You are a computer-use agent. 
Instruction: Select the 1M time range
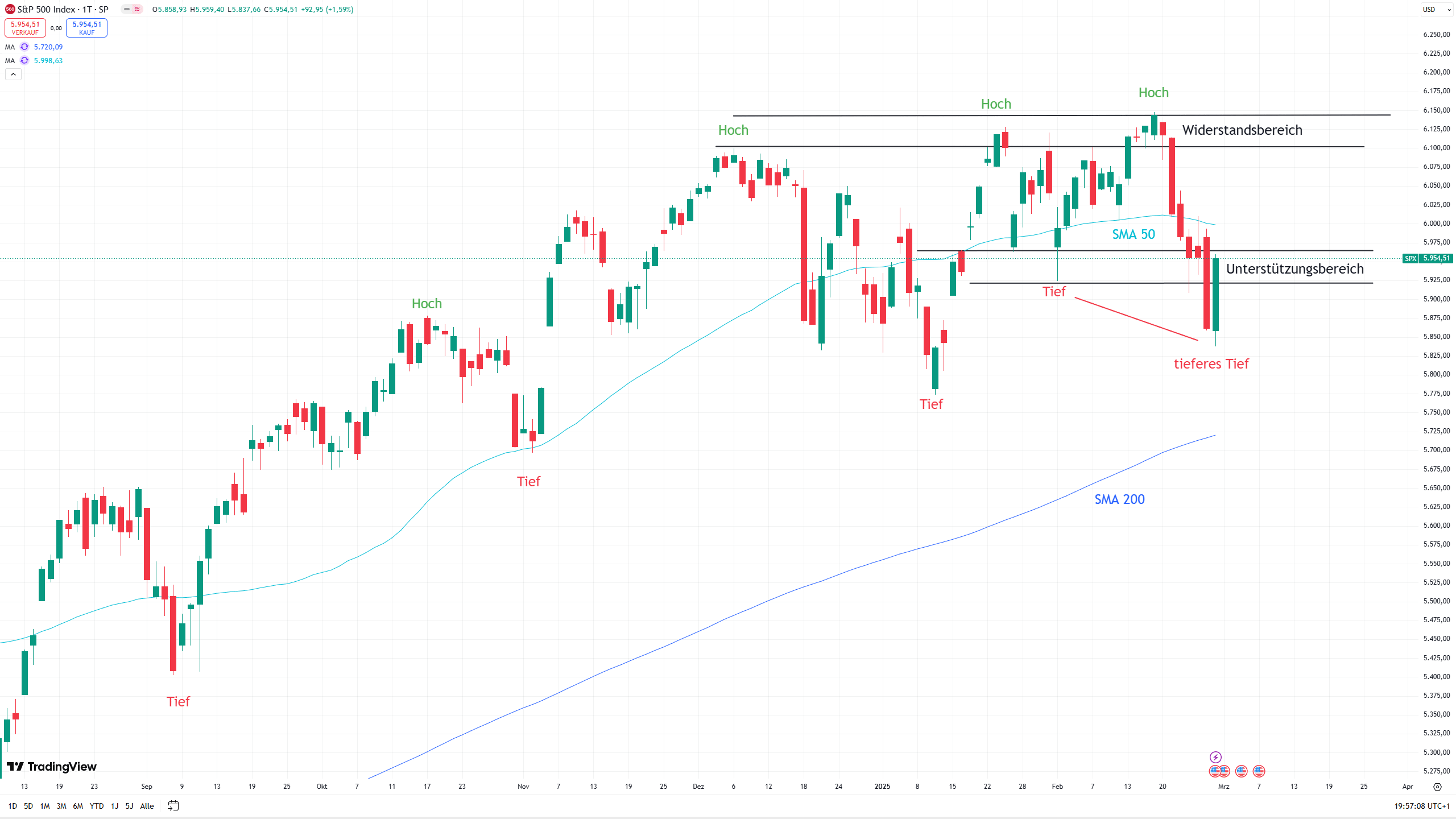[x=45, y=806]
